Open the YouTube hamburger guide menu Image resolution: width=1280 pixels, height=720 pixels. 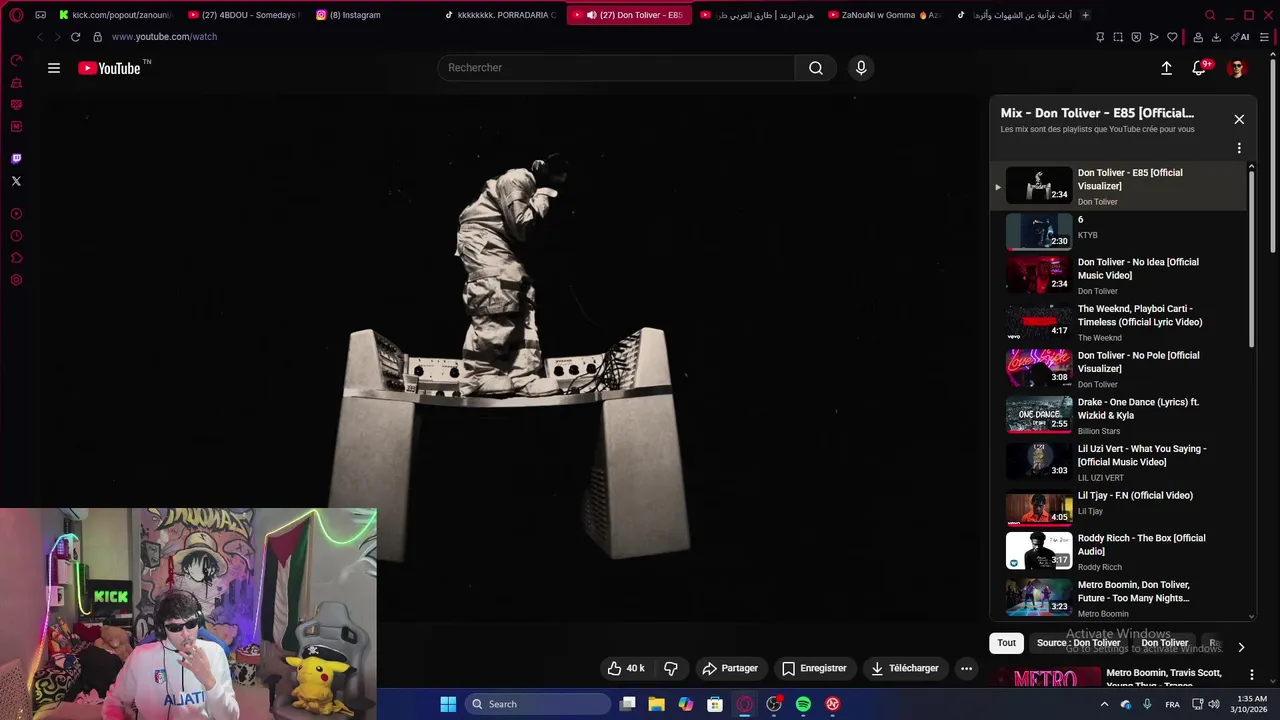click(54, 68)
